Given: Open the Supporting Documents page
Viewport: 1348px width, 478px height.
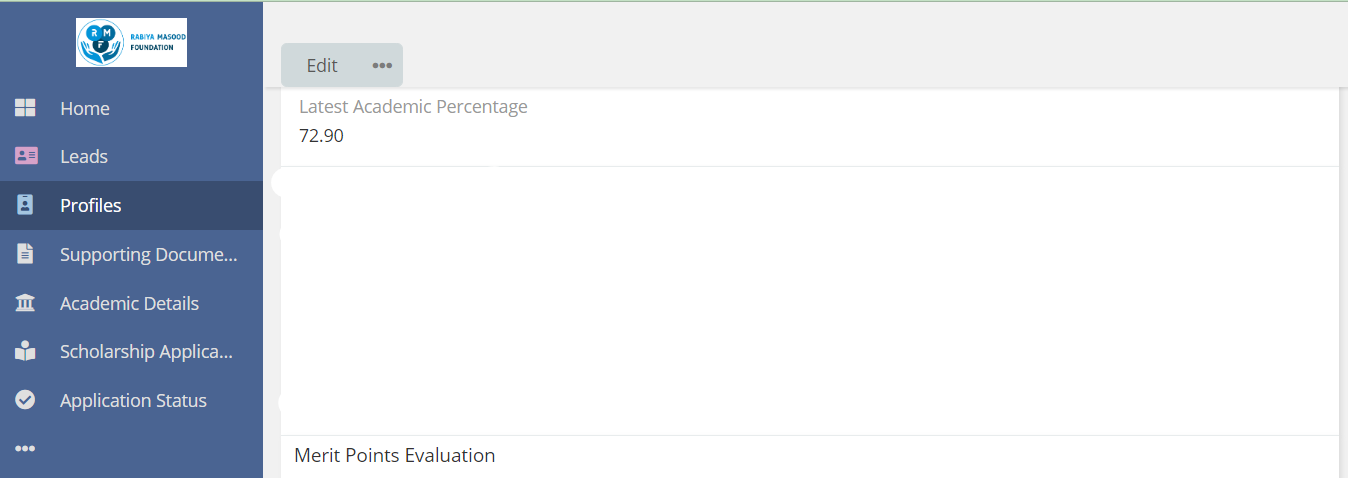Looking at the screenshot, I should coord(148,254).
